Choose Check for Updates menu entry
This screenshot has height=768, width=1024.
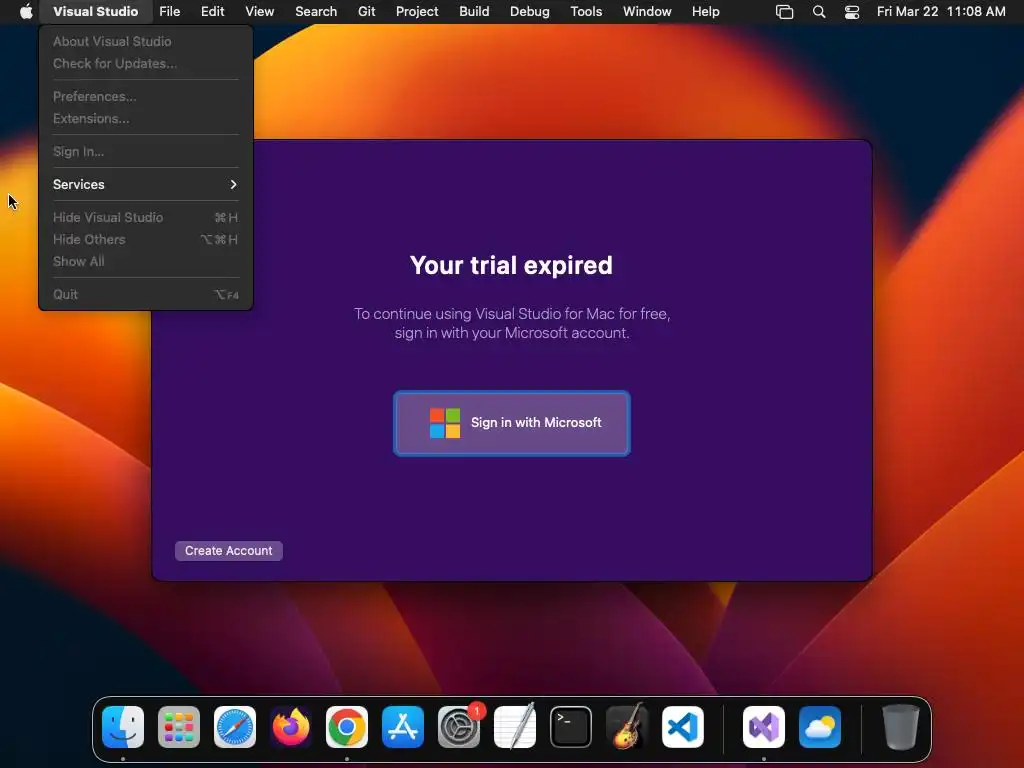click(x=145, y=63)
